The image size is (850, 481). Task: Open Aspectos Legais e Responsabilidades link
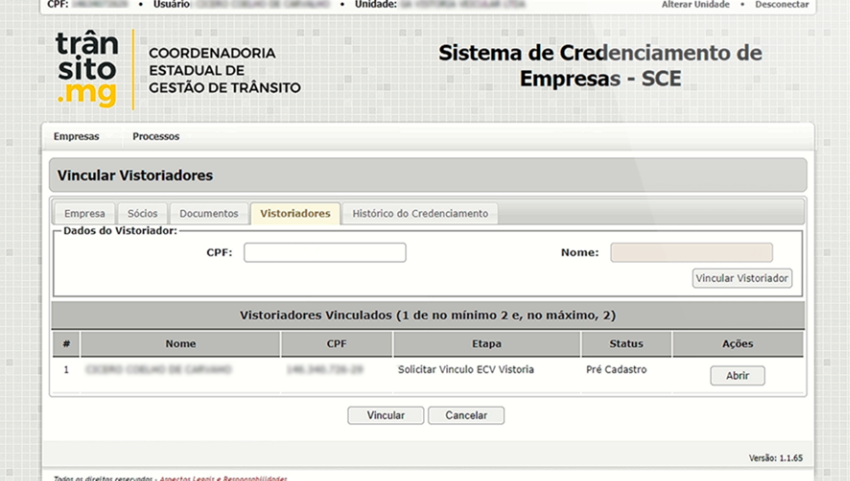pyautogui.click(x=223, y=478)
